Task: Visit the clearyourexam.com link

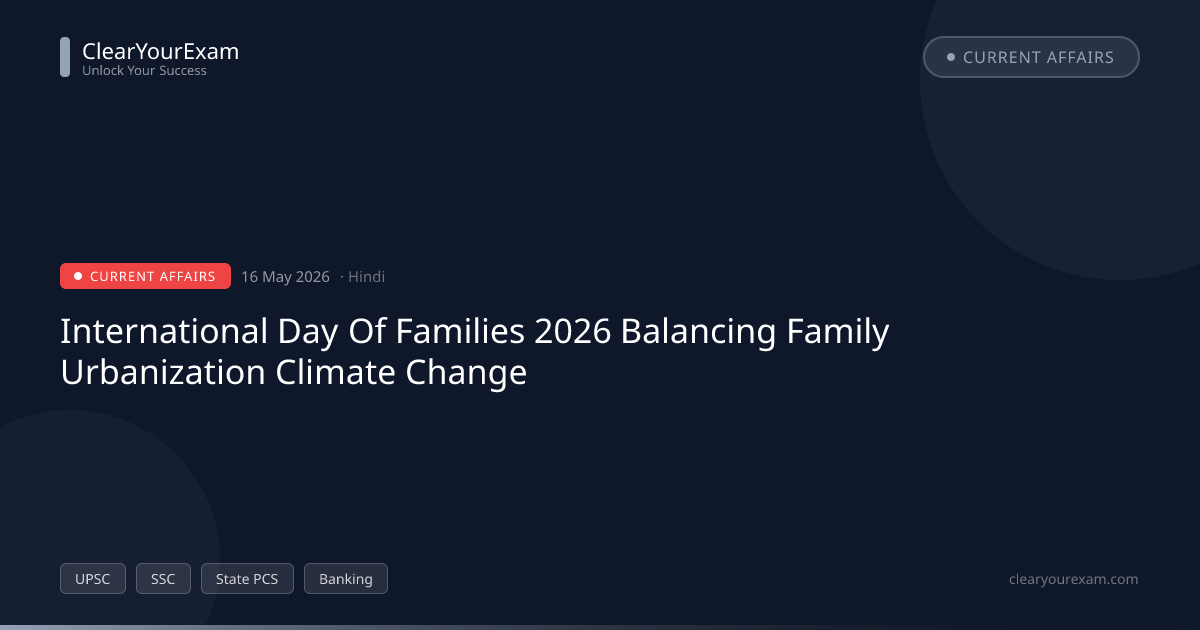Action: 1074,579
